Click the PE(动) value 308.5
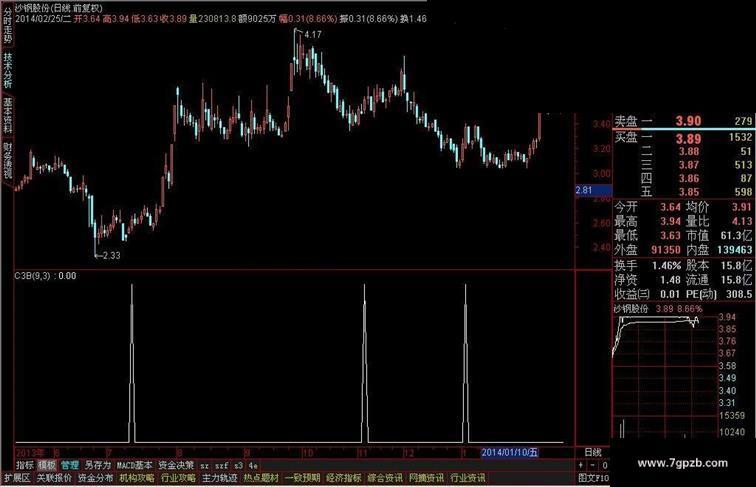Viewport: 756px width, 487px height. point(738,294)
